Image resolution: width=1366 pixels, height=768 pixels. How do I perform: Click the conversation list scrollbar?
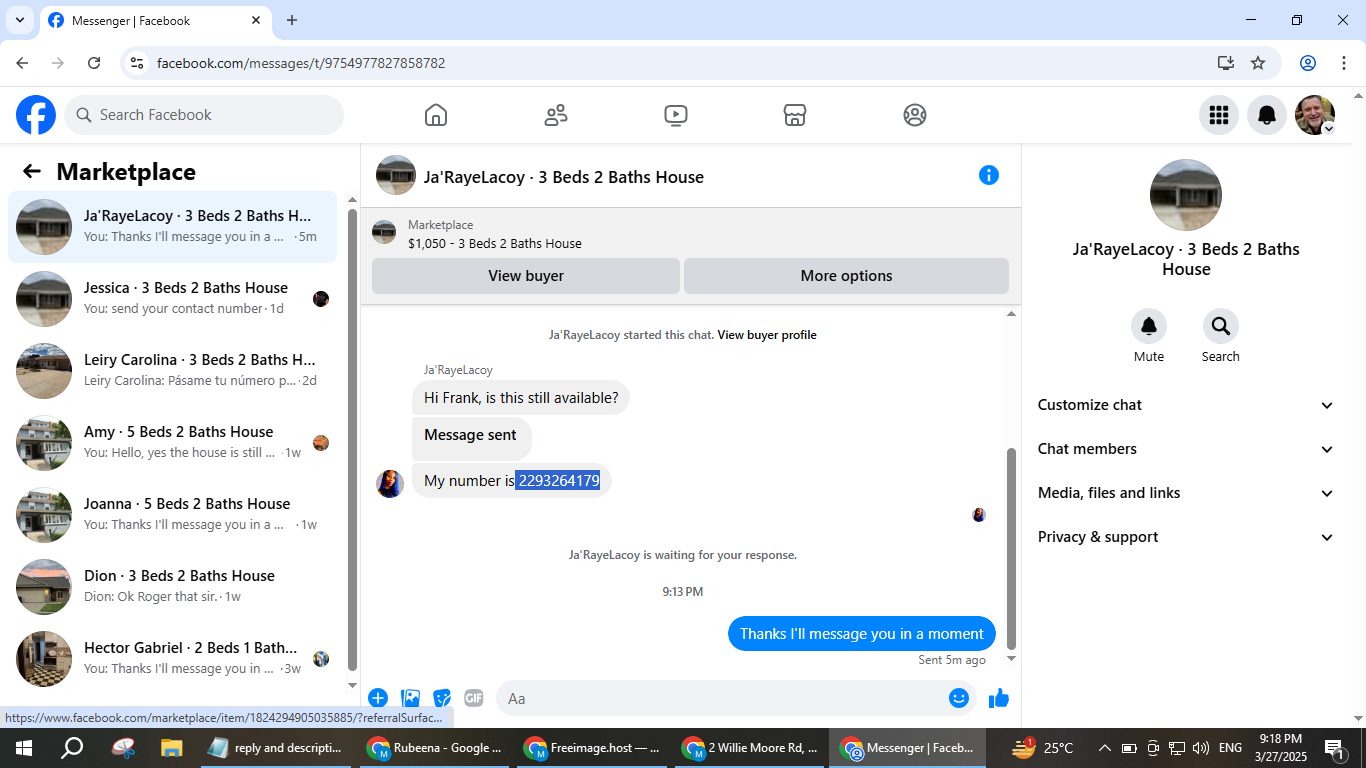(352, 440)
